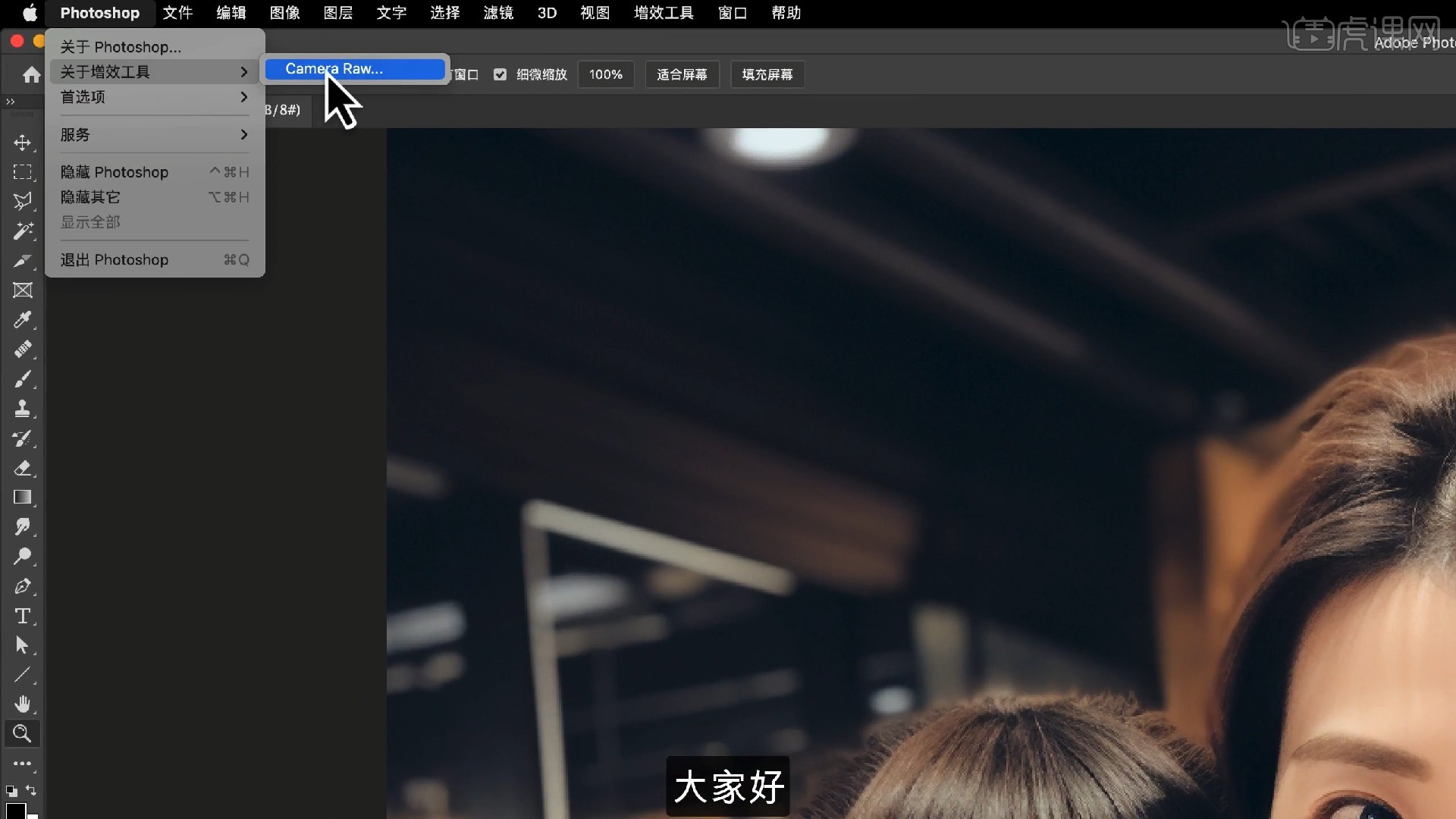
Task: Select the Rectangular Marquee tool
Action: click(23, 173)
